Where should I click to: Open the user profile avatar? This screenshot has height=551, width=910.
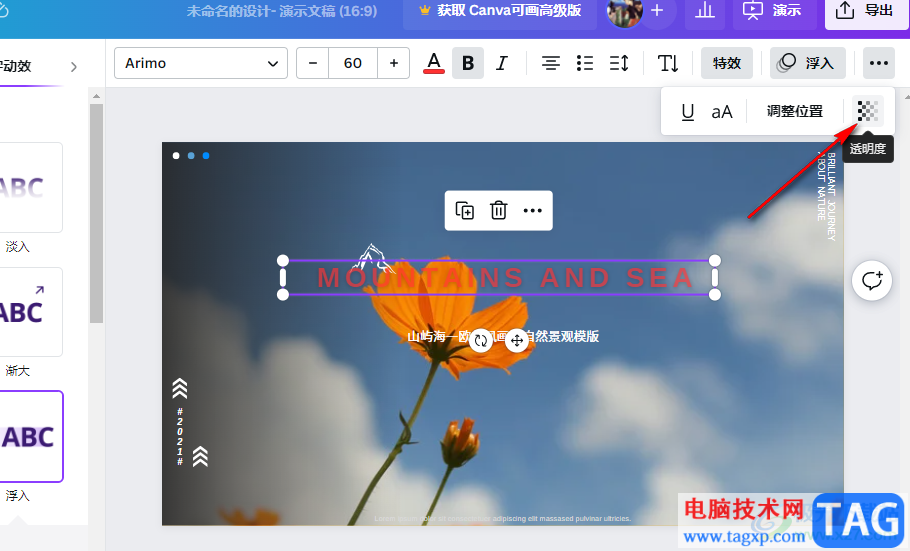point(624,12)
